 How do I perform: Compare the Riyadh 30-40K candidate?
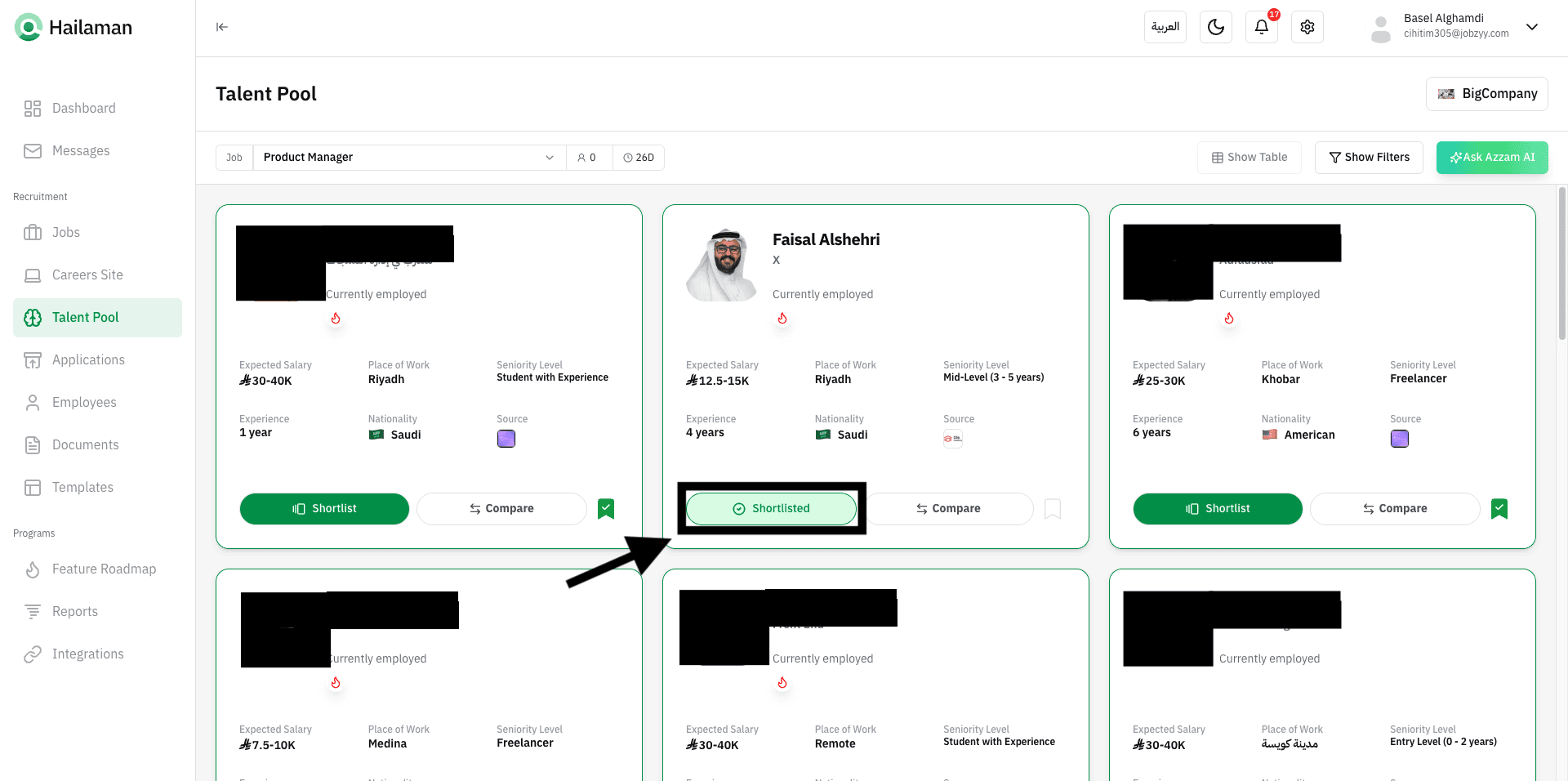tap(501, 509)
